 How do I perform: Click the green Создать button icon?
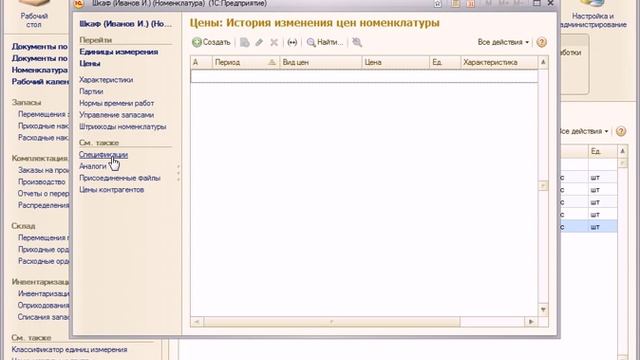click(x=197, y=42)
